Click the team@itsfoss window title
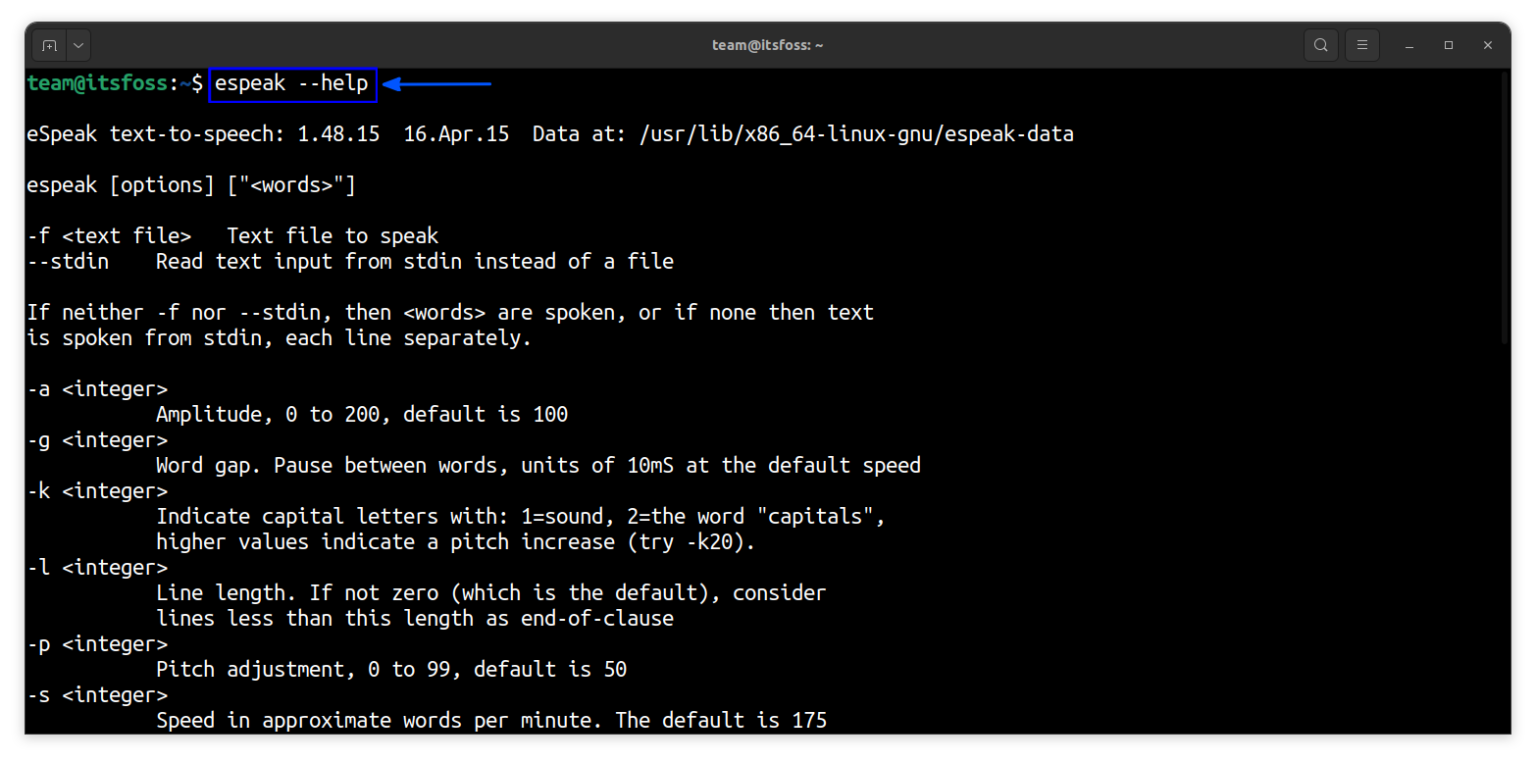Image resolution: width=1536 pixels, height=762 pixels. click(x=767, y=45)
